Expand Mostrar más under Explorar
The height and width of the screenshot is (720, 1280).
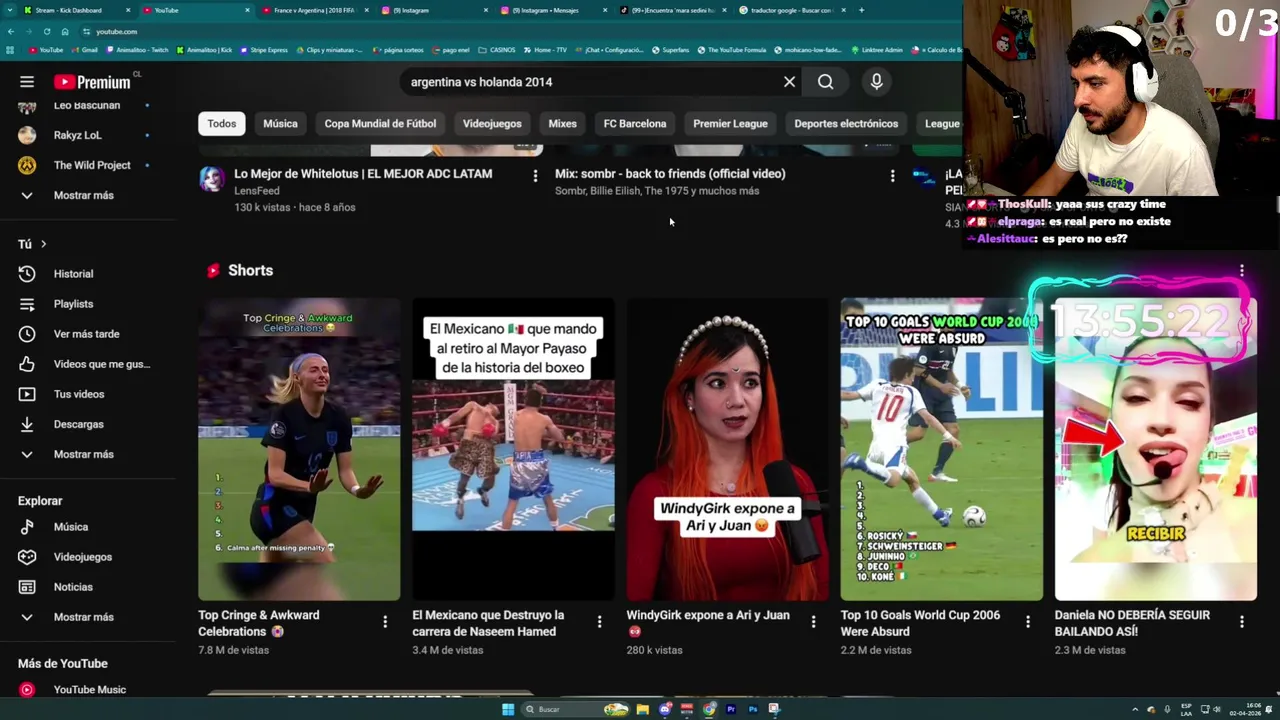[x=85, y=617]
